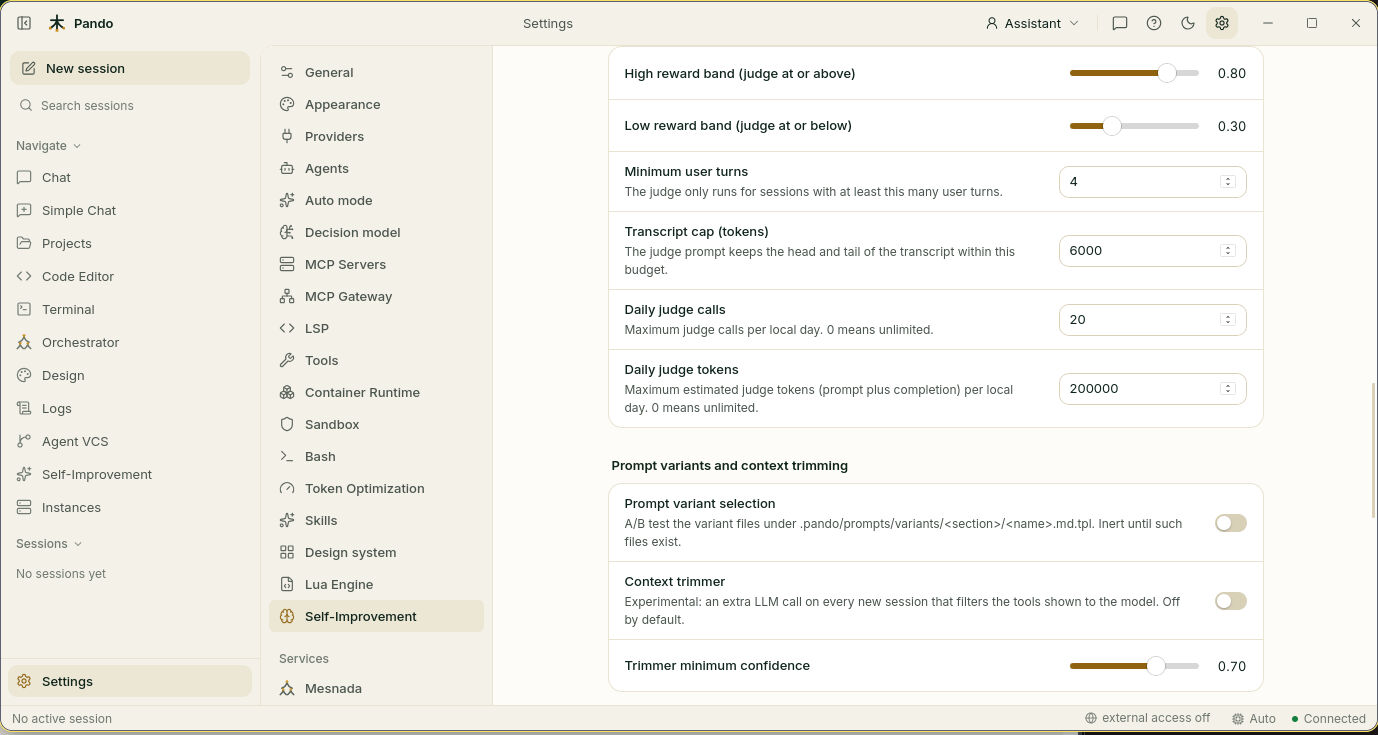1378x735 pixels.
Task: Open Lua Engine settings
Action: [376, 584]
